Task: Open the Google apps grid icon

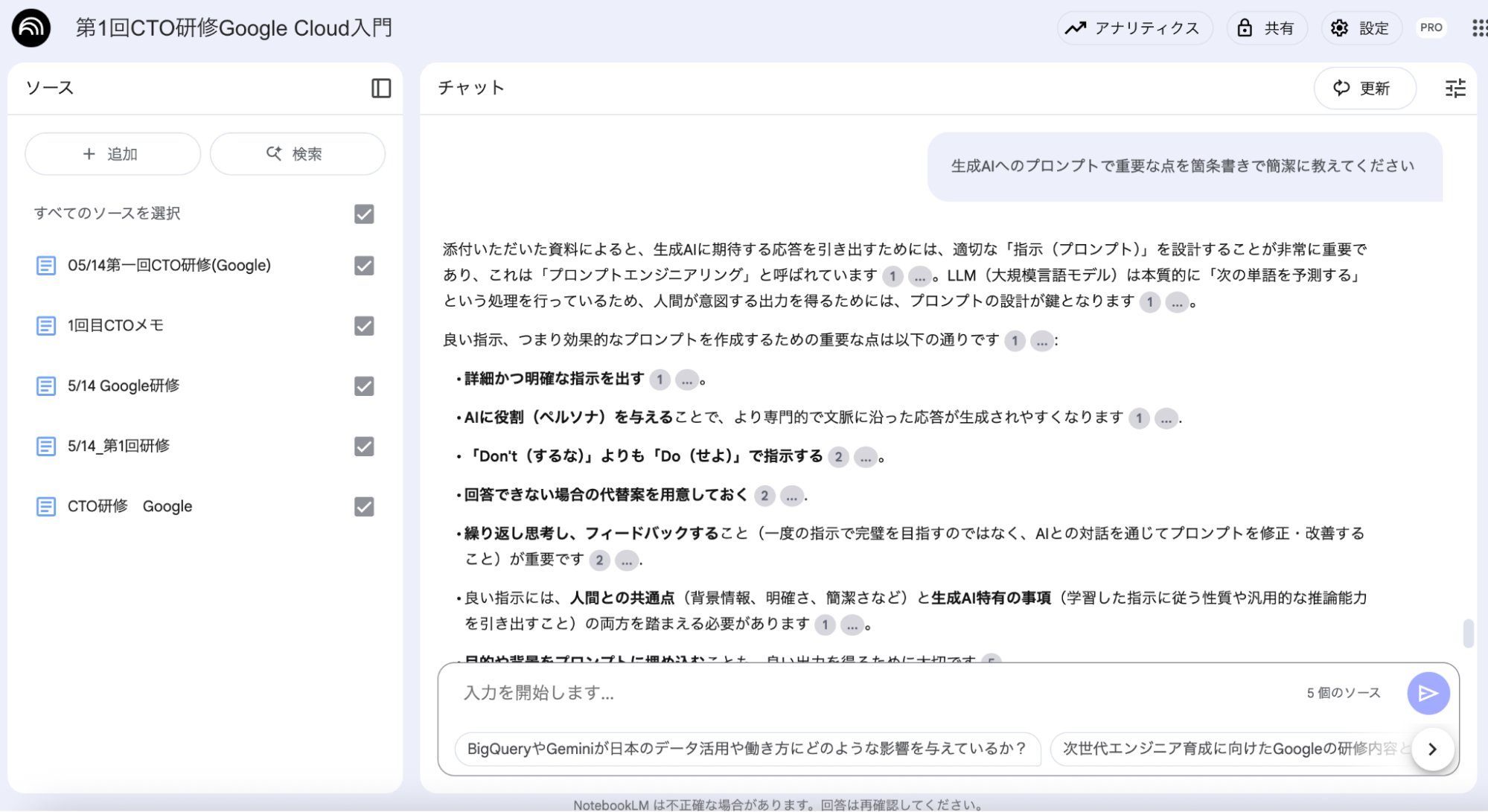Action: coord(1479,28)
